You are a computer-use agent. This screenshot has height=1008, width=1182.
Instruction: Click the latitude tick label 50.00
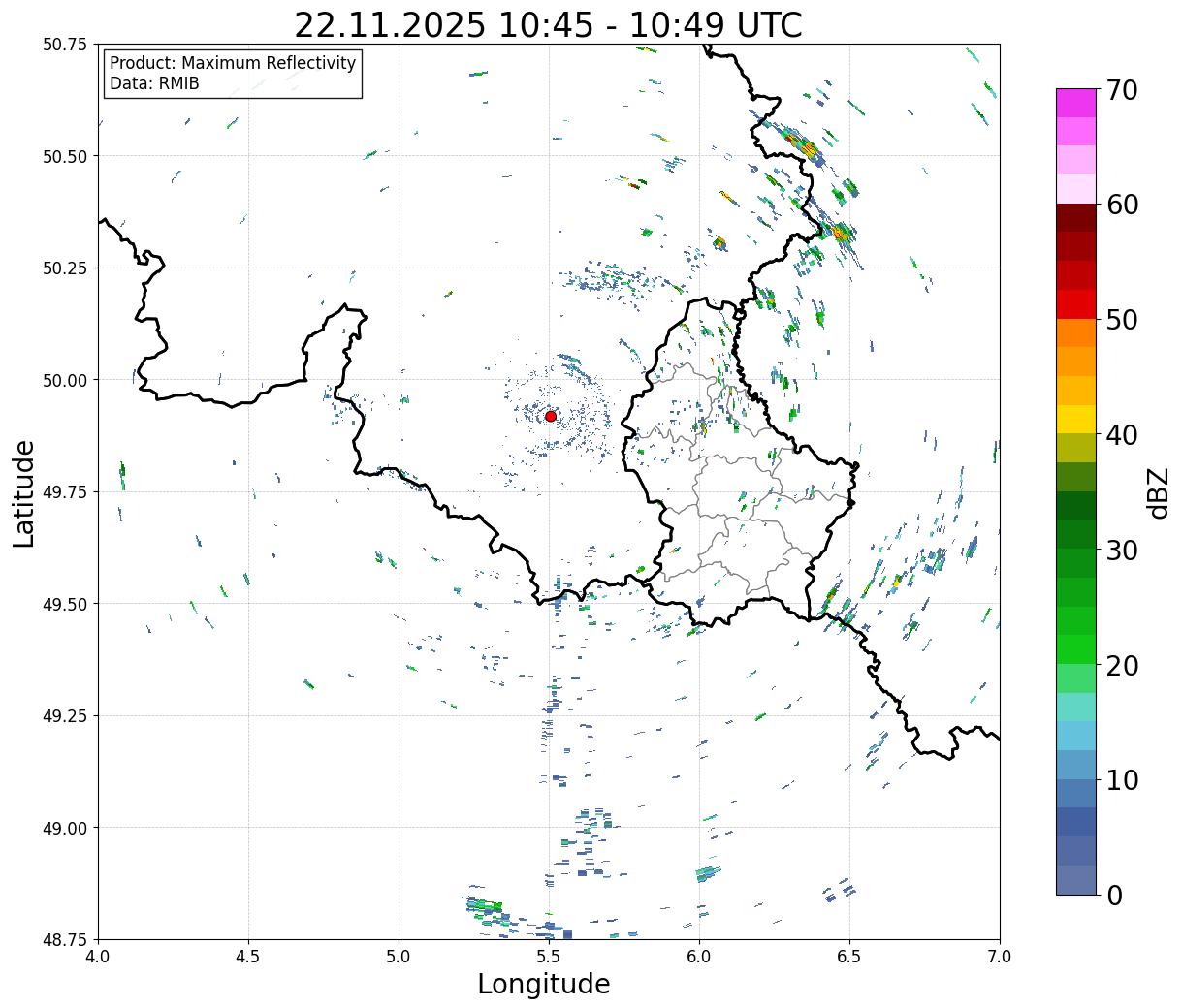[x=65, y=380]
